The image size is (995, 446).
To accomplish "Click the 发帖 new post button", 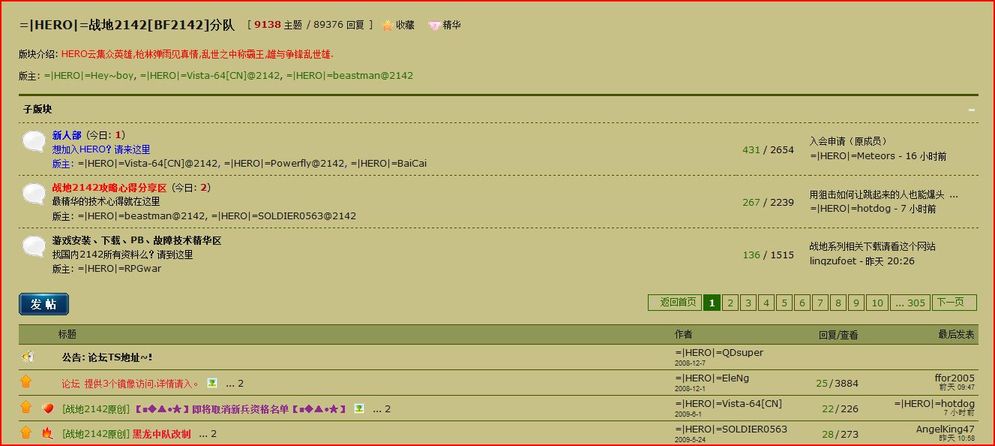I will pyautogui.click(x=44, y=305).
